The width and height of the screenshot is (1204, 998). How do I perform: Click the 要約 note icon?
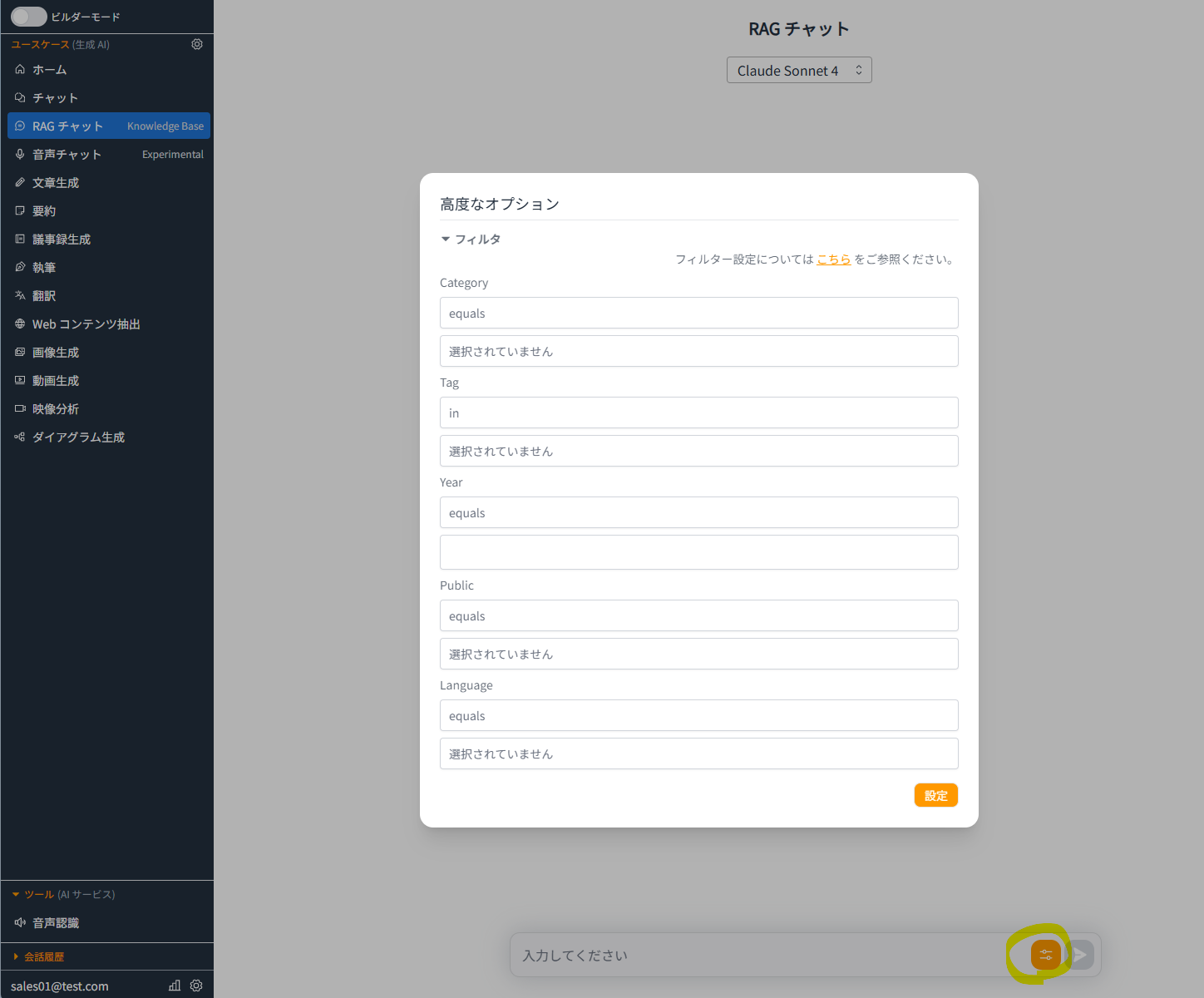[x=20, y=211]
